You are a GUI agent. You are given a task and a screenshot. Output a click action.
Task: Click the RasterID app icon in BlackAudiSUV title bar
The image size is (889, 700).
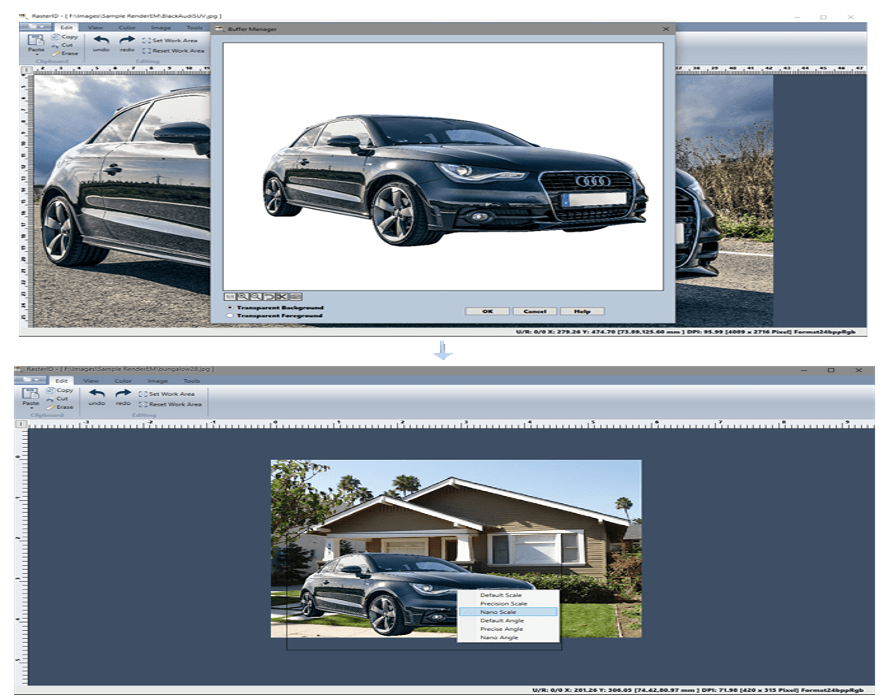coord(24,16)
